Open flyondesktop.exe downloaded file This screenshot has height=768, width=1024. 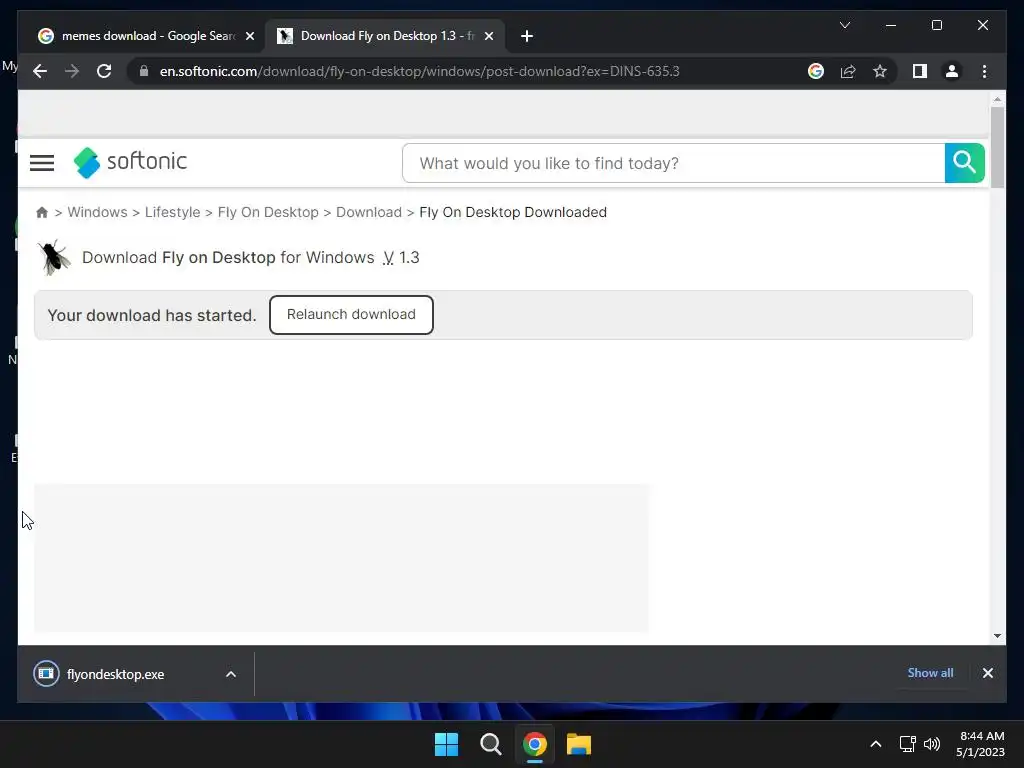click(116, 674)
